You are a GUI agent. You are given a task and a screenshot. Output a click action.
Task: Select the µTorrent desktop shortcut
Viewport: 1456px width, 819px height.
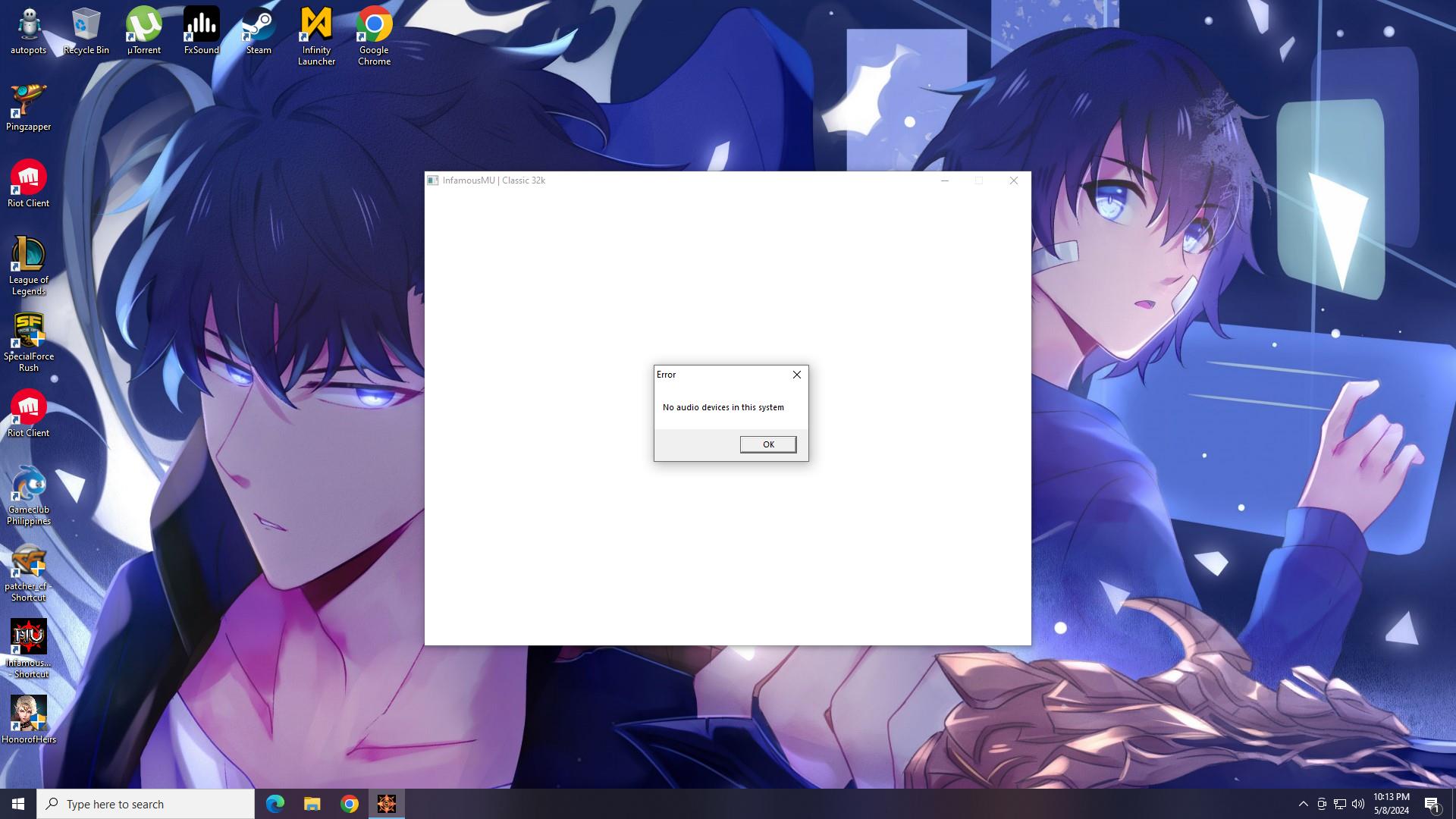pyautogui.click(x=143, y=32)
